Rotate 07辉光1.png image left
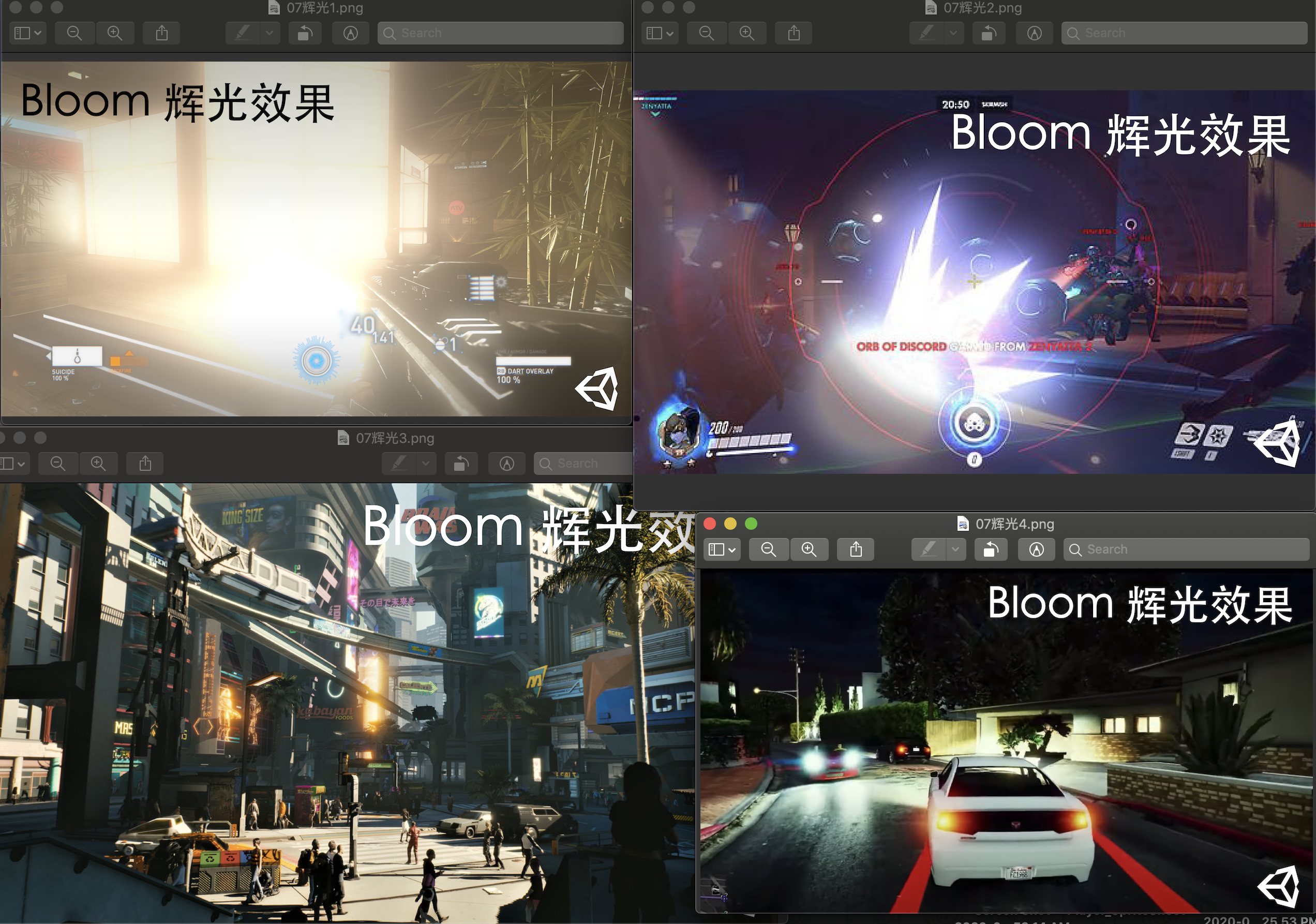This screenshot has height=924, width=1316. click(305, 33)
